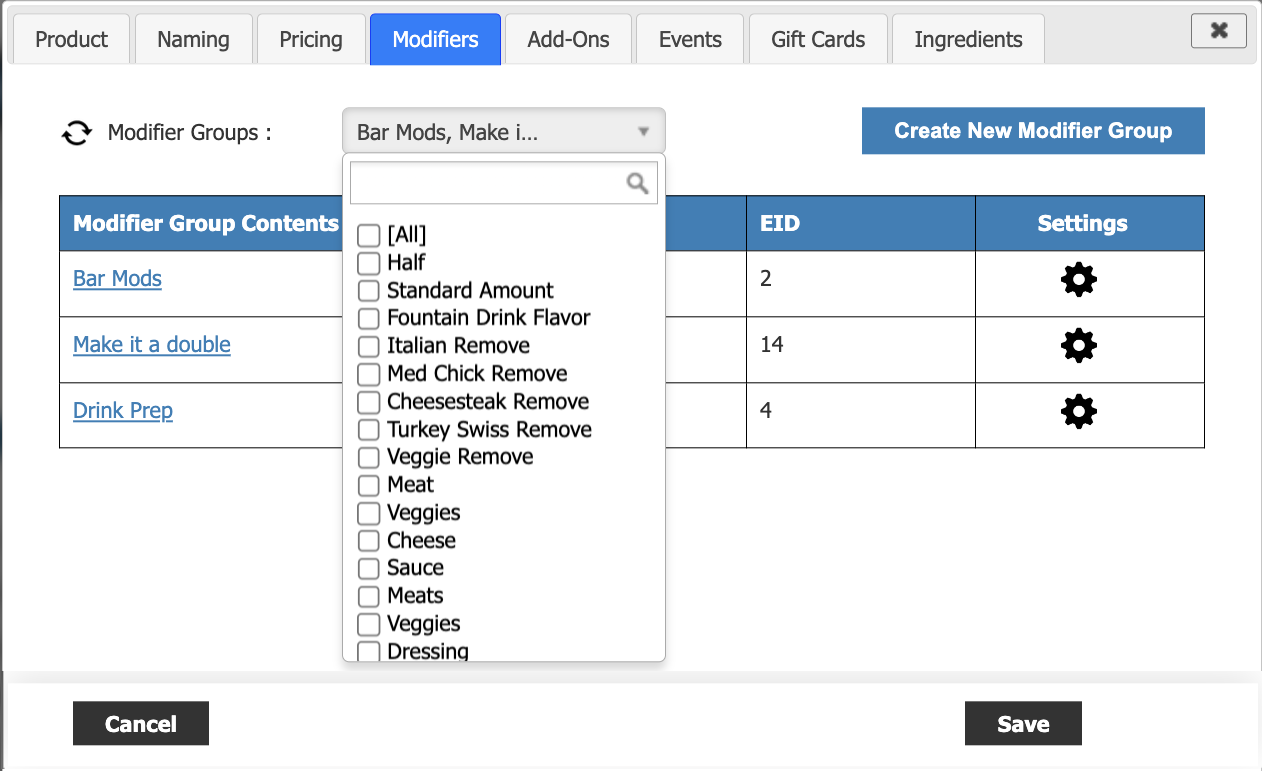1262x771 pixels.
Task: Click the Cancel button
Action: point(141,724)
